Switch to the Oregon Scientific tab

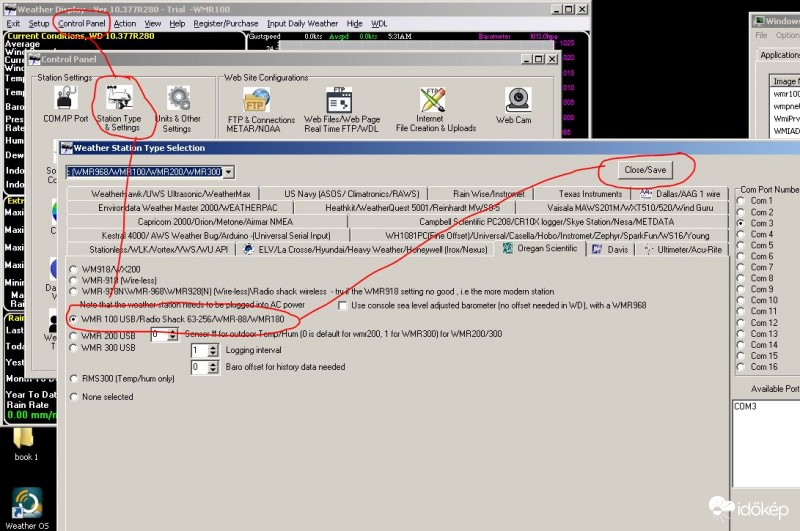pyautogui.click(x=540, y=248)
